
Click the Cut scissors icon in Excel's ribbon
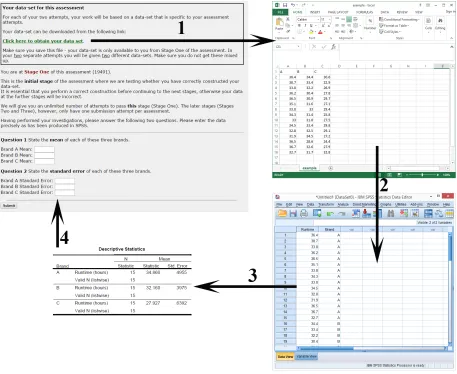point(288,19)
